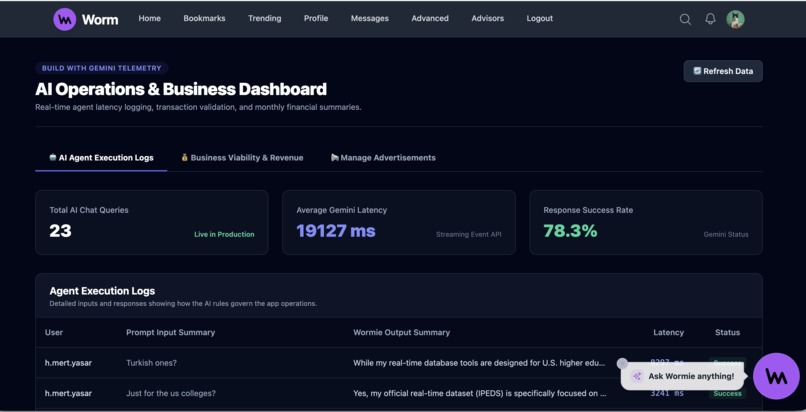Click the 'Turkish ones?' prompt cell

(151, 363)
